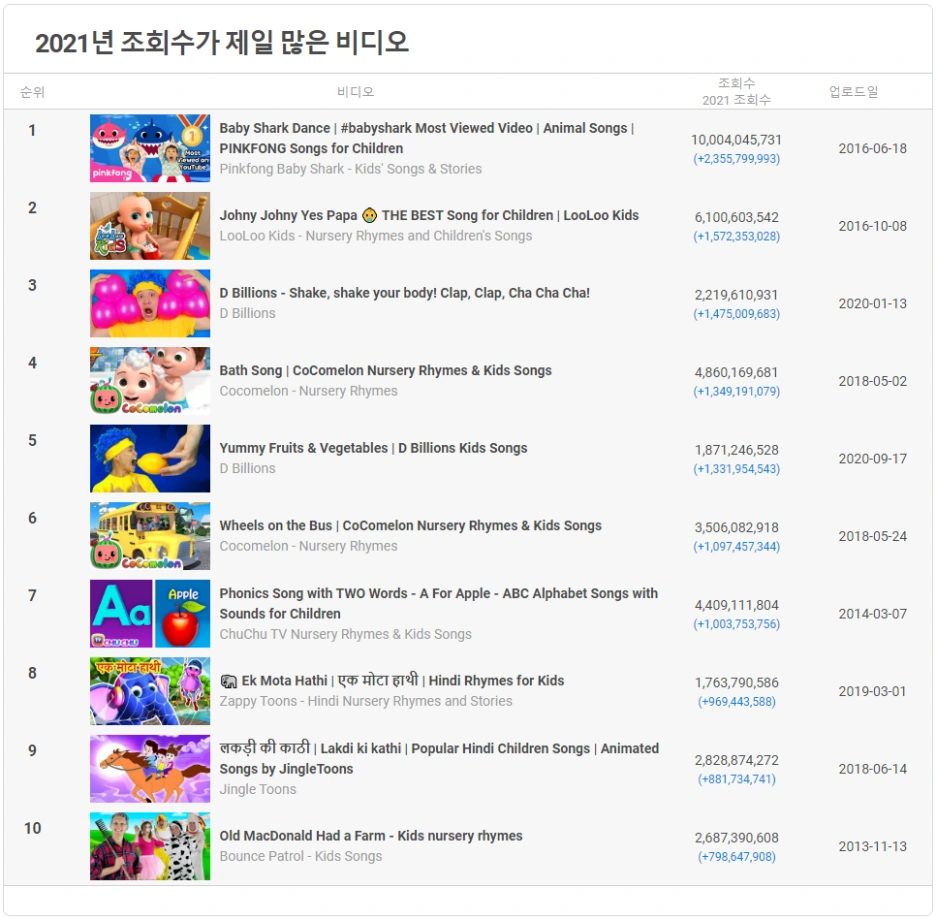
Task: Select view count 10,004,045,731
Action: [x=736, y=140]
